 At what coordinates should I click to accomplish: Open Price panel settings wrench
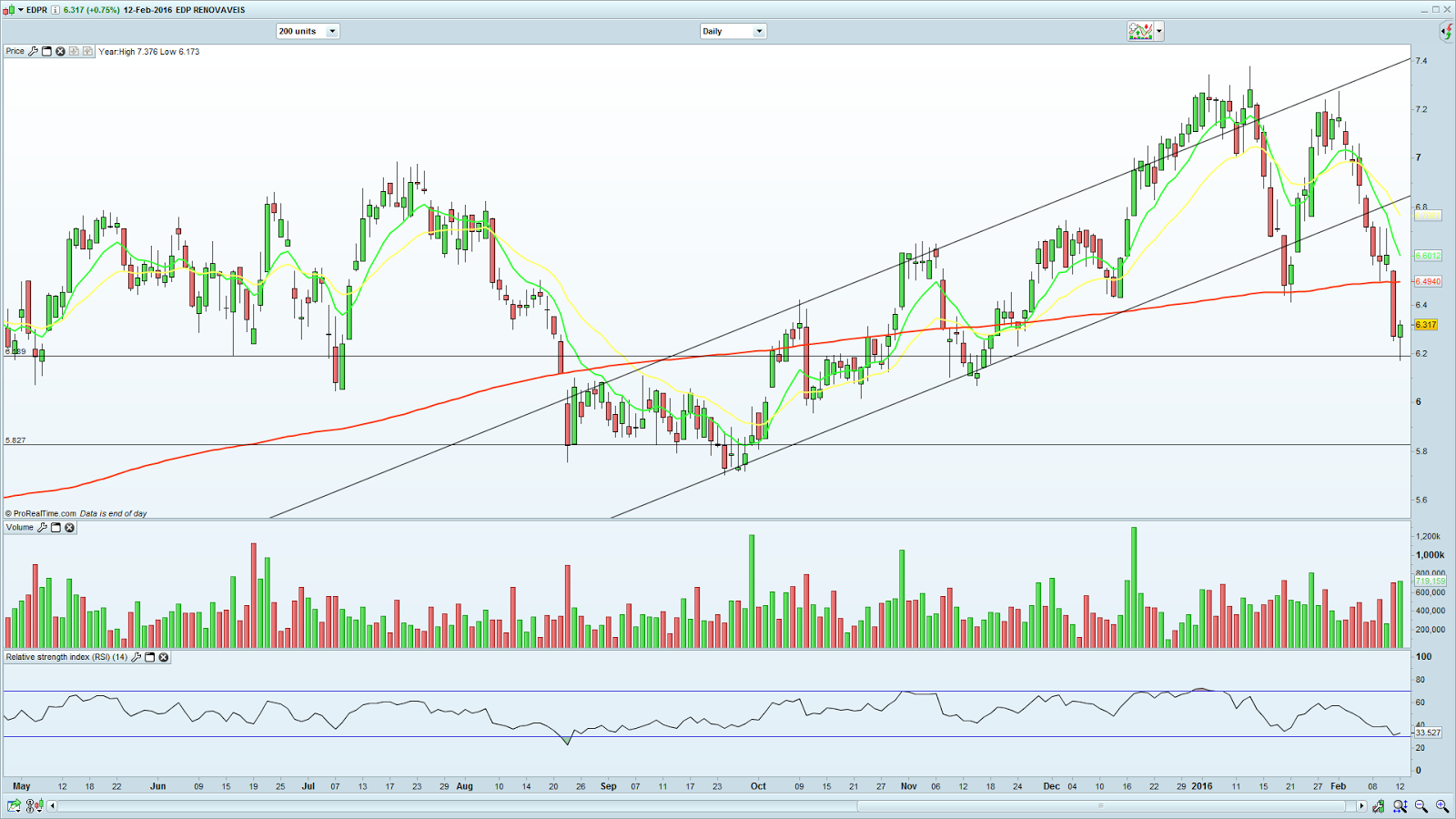[x=34, y=51]
